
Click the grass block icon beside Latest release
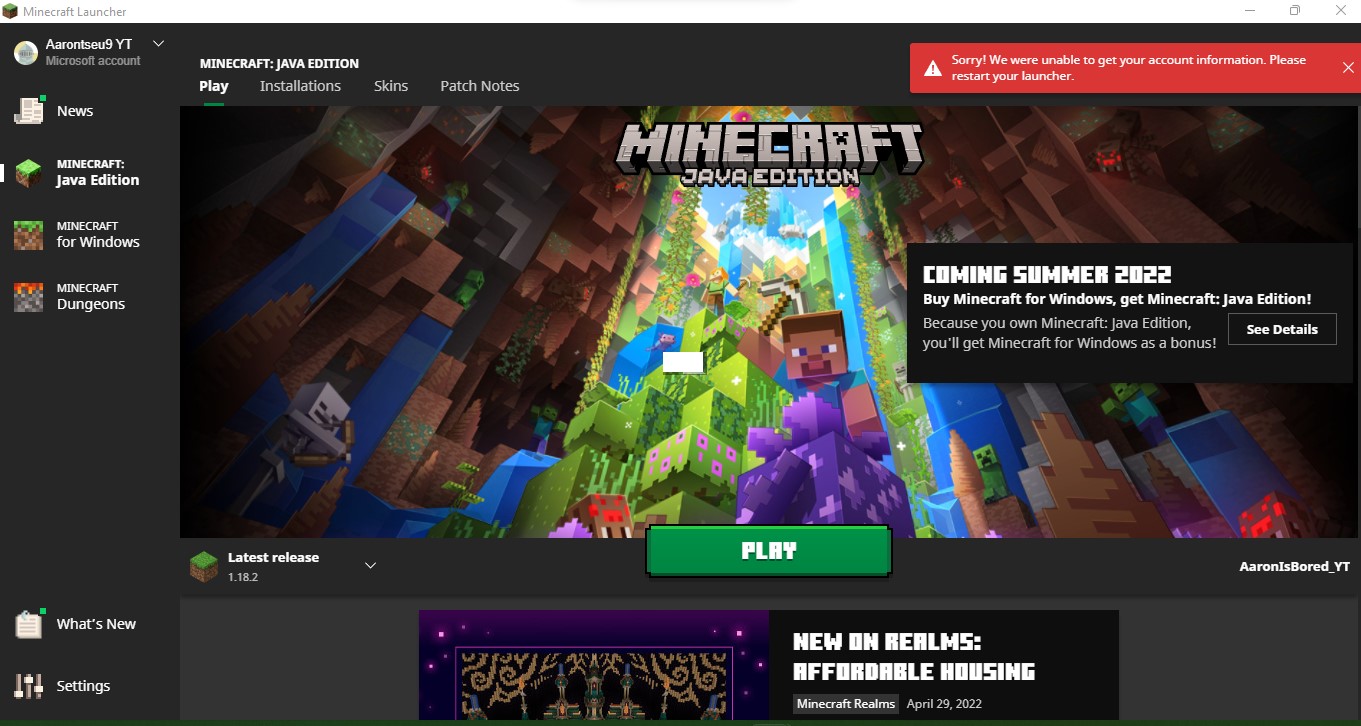tap(204, 566)
